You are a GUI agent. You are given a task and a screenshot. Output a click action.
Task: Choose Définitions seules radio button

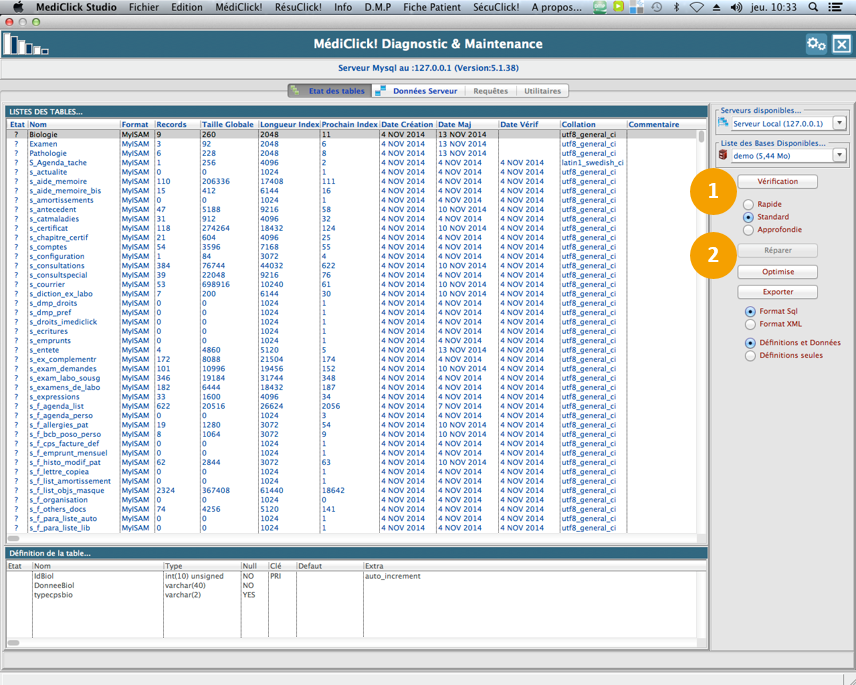(750, 355)
